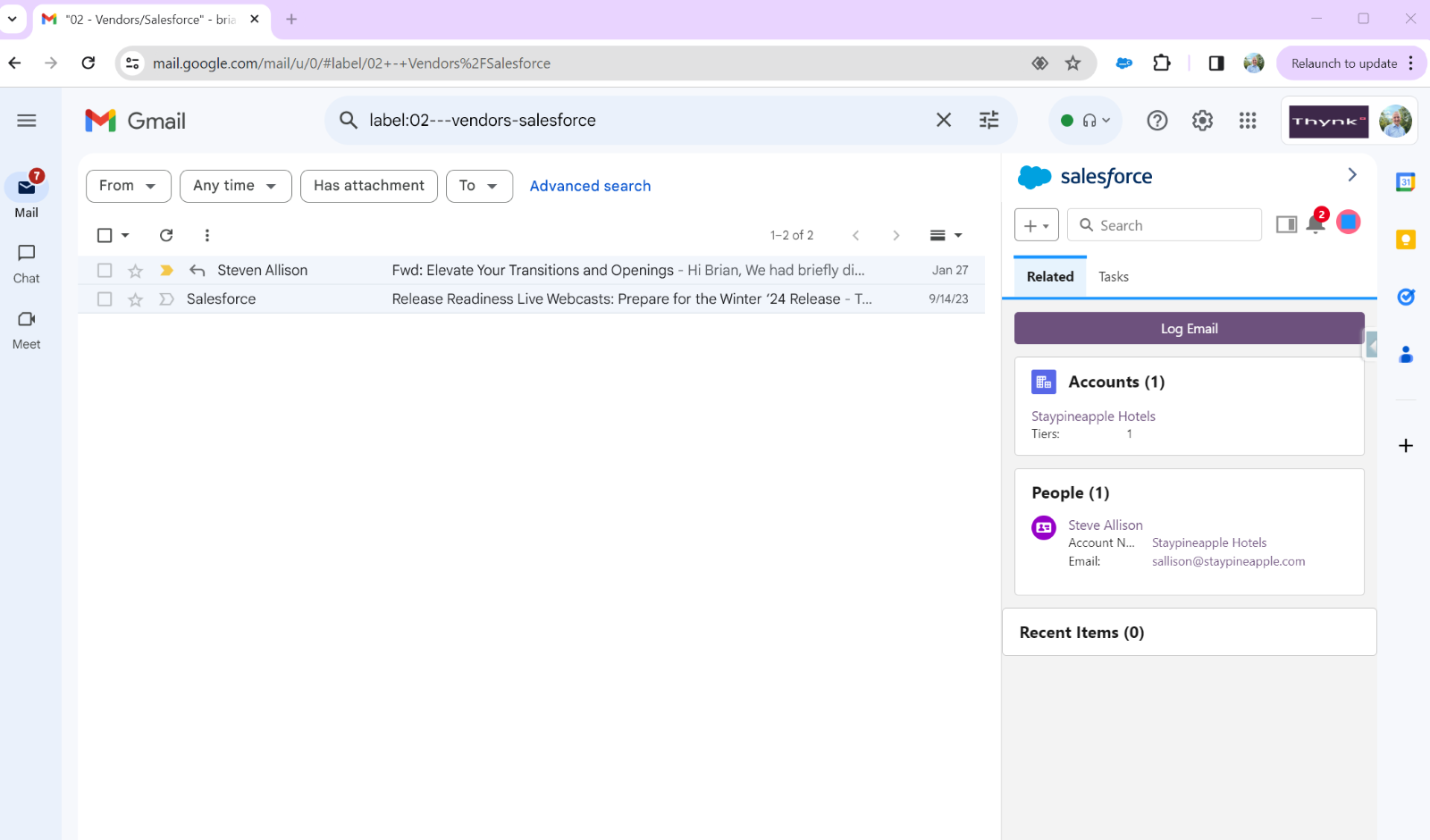Viewport: 1430px width, 840px height.
Task: Switch to the Related tab
Action: (x=1050, y=277)
